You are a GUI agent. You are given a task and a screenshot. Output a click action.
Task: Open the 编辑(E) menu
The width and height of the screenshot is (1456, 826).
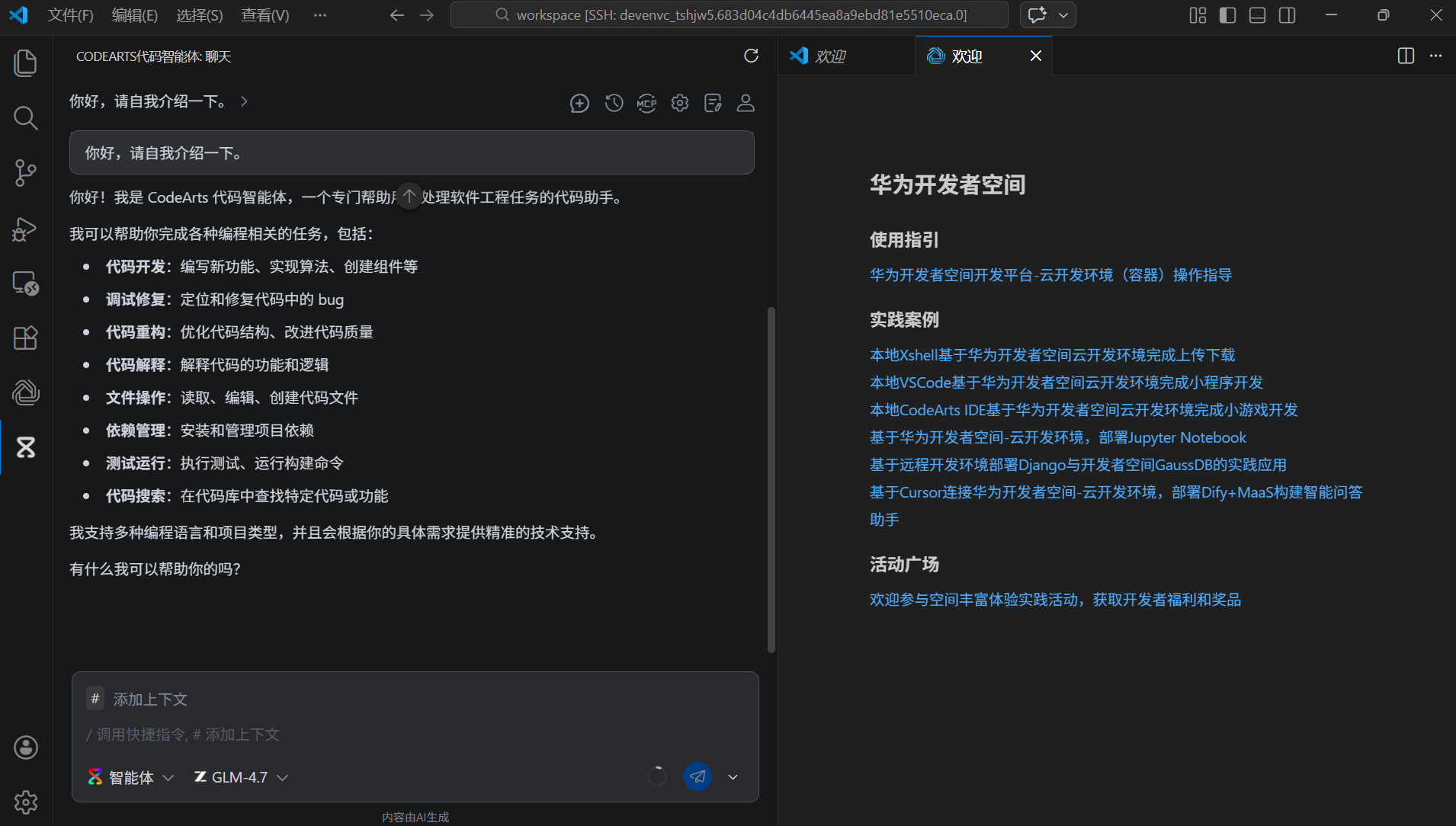coord(134,15)
